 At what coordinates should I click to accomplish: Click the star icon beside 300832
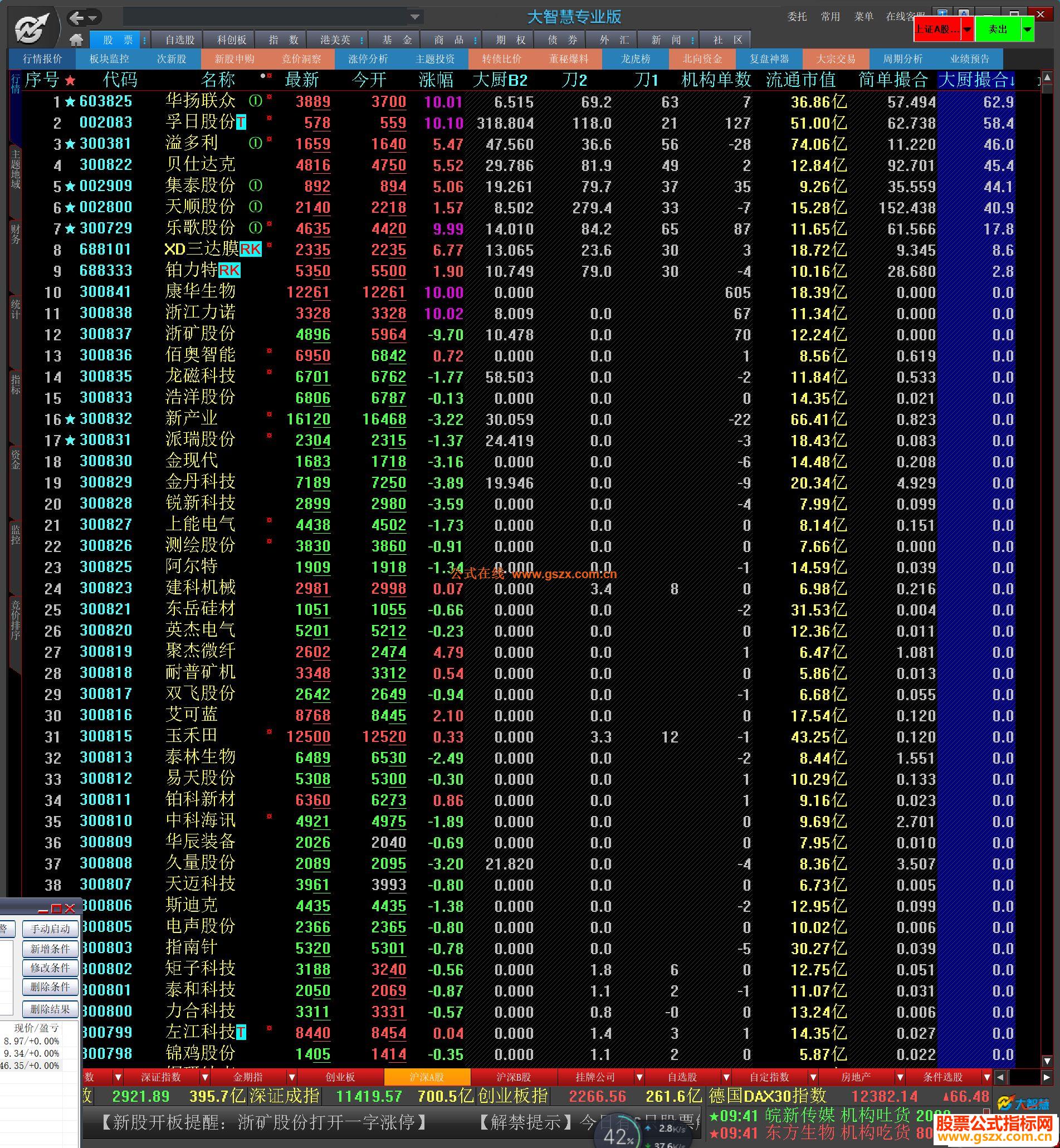[70, 419]
